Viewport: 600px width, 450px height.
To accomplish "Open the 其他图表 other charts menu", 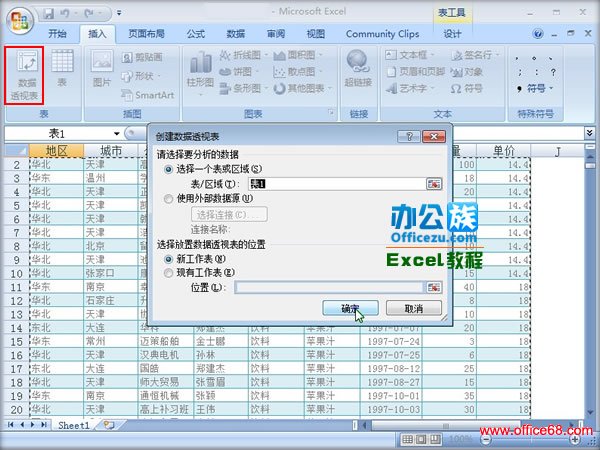I will pos(302,88).
